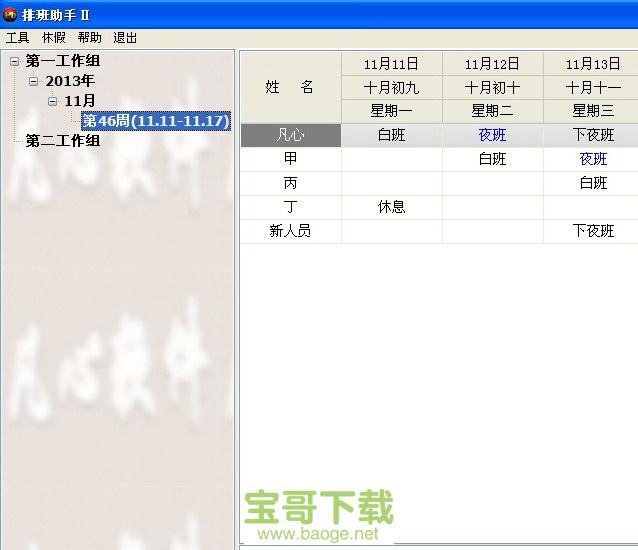
Task: Click 凡心's 夜班 cell on 11月12日
Action: point(492,135)
